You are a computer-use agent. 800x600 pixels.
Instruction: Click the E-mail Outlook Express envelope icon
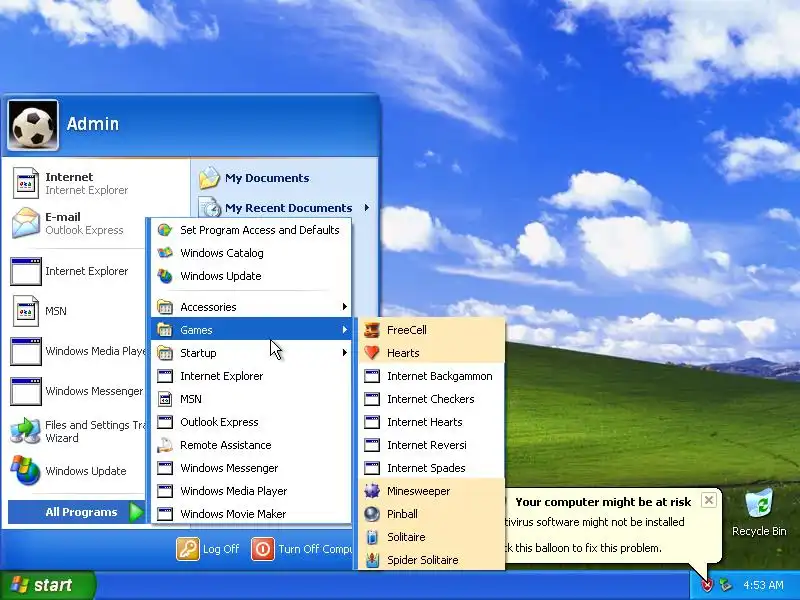click(x=26, y=223)
